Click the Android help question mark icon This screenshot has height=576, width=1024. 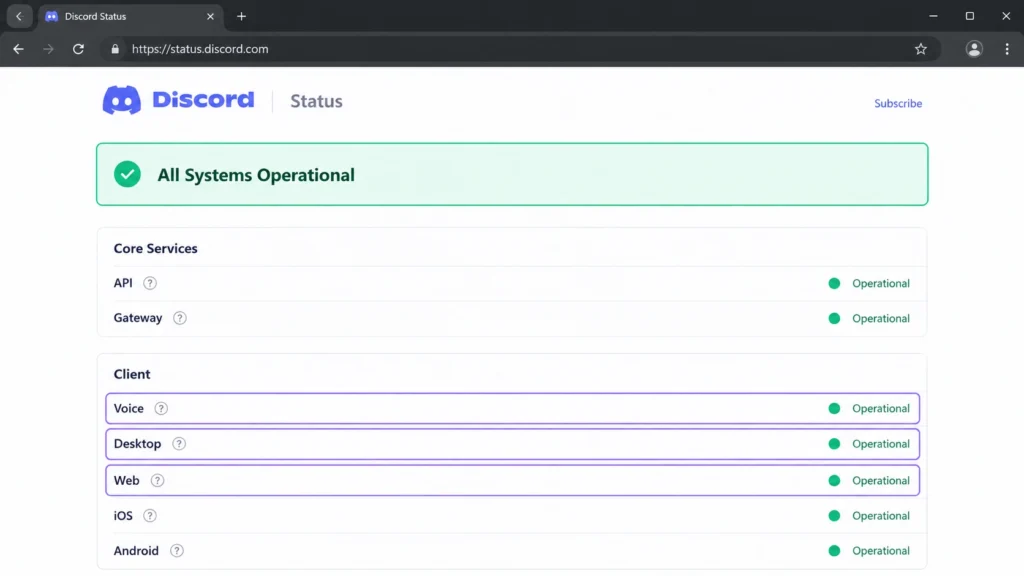[176, 551]
